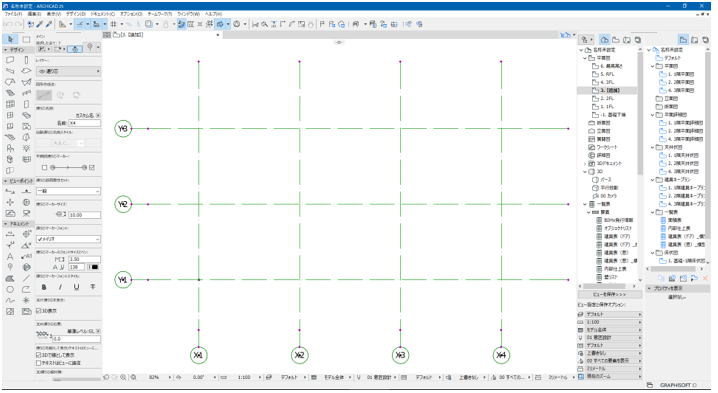
Task: Select the Line tool in Document toolbox
Action: (x=26, y=278)
